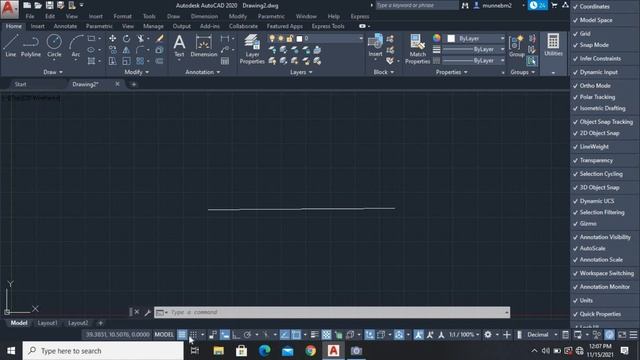Click the Move tool icon
This screenshot has width=640, height=360.
[112, 38]
